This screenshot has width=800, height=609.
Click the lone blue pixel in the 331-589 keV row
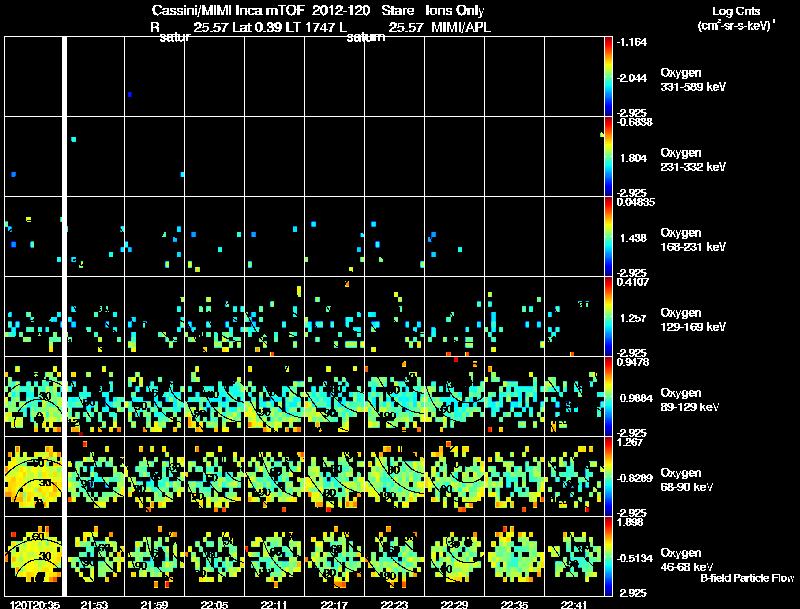coord(130,94)
